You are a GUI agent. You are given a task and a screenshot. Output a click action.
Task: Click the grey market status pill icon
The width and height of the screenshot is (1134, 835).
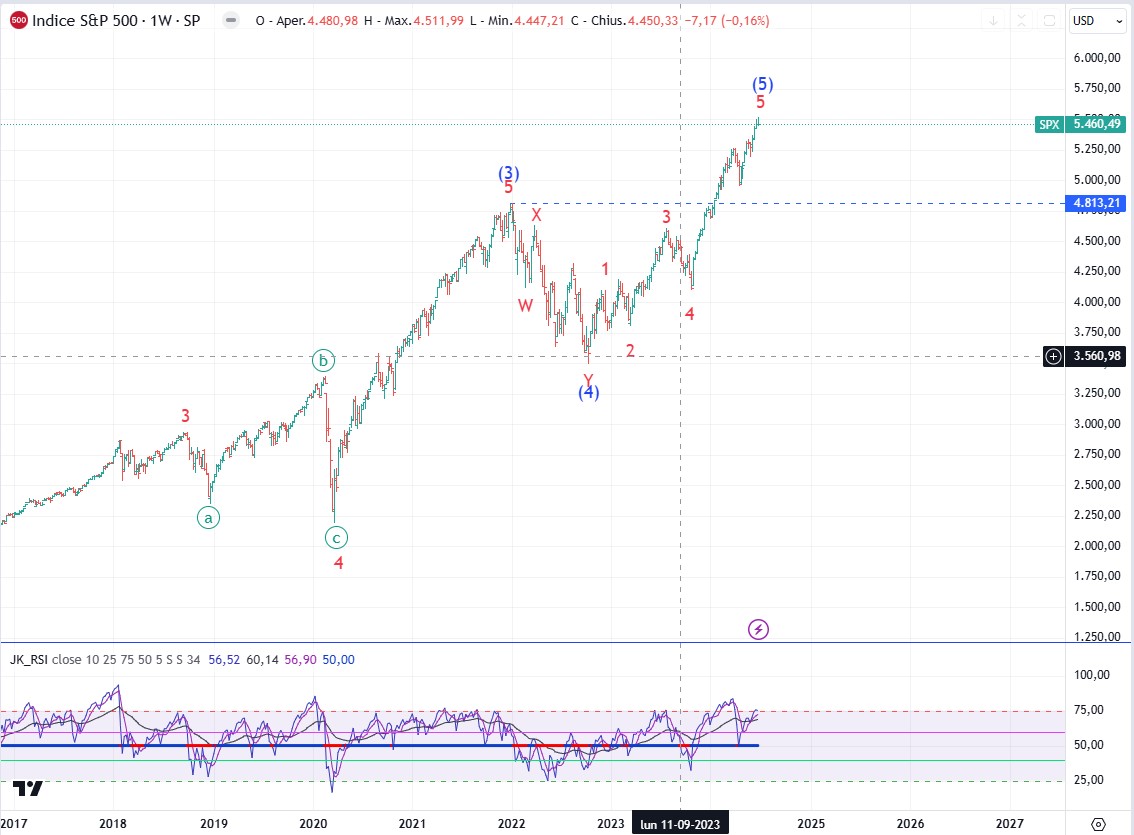pyautogui.click(x=231, y=20)
